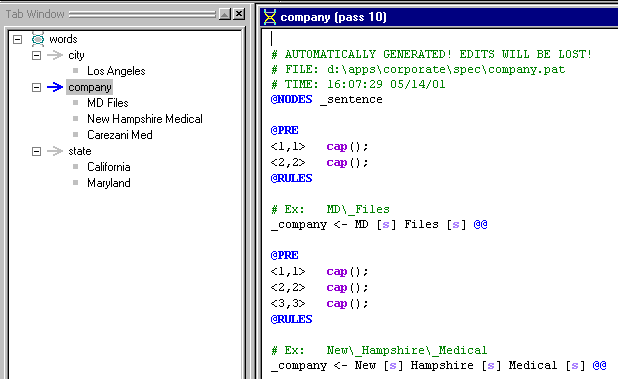Select the Los Angeles sample

(116, 71)
